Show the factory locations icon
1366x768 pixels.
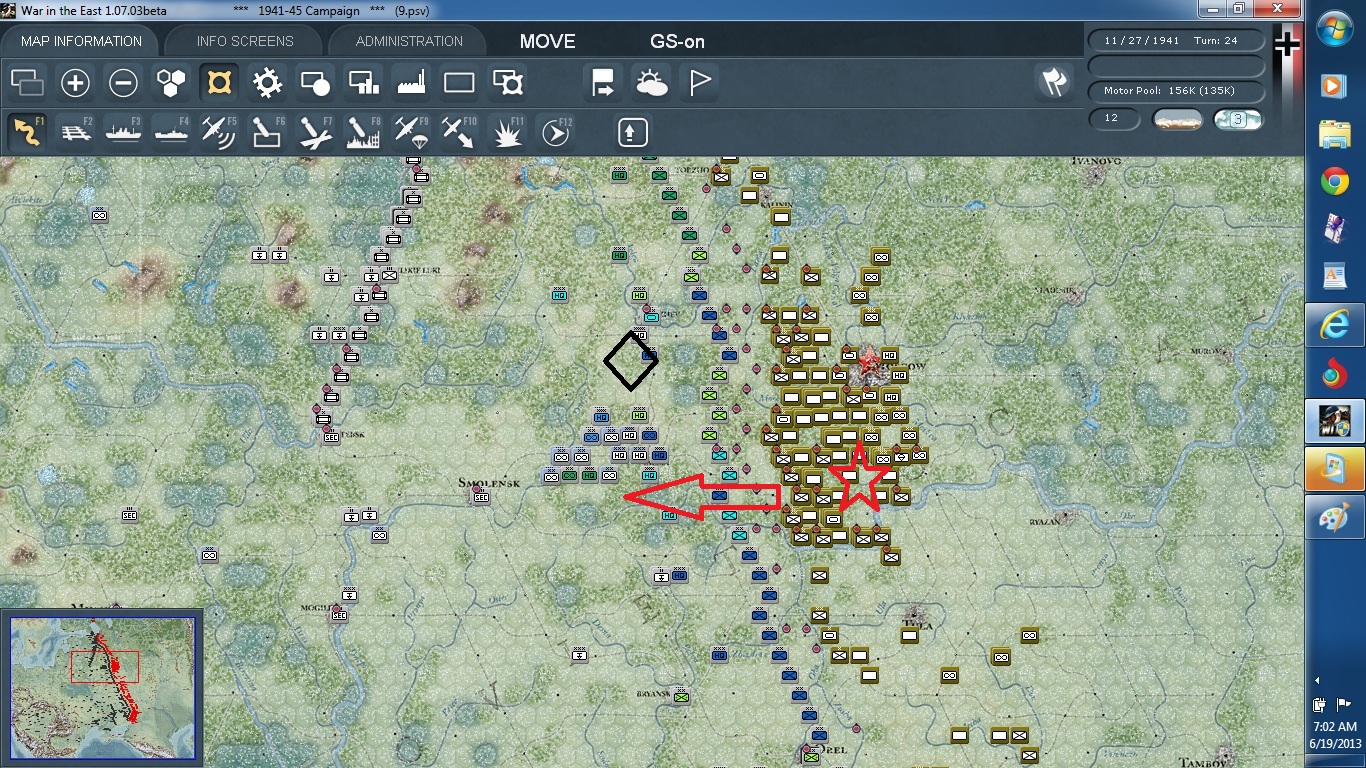click(x=411, y=82)
